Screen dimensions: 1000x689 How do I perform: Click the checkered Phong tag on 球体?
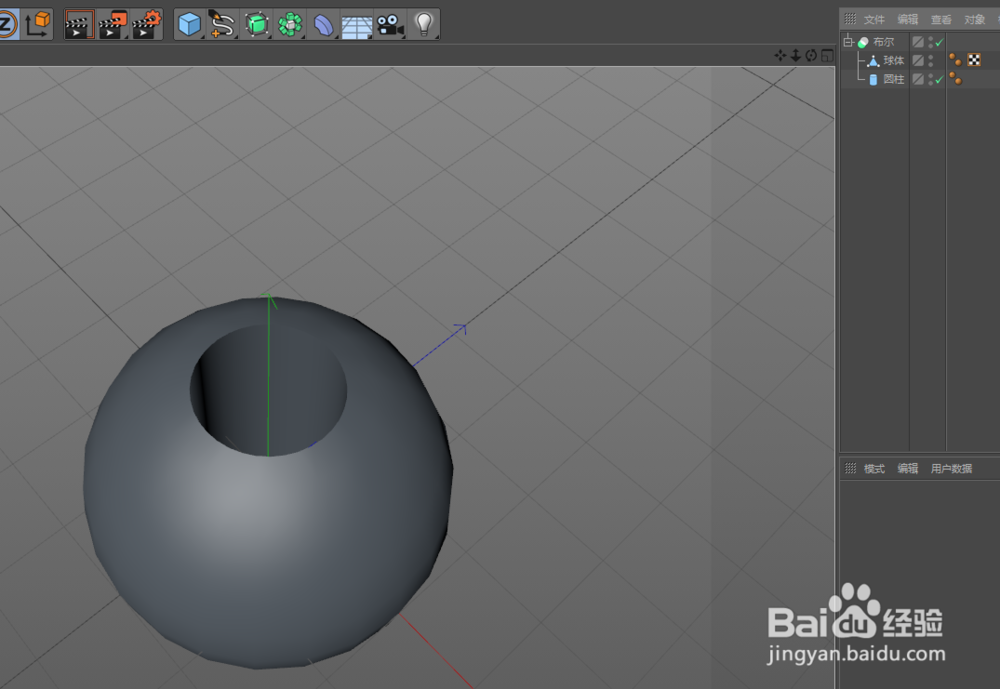coord(974,60)
